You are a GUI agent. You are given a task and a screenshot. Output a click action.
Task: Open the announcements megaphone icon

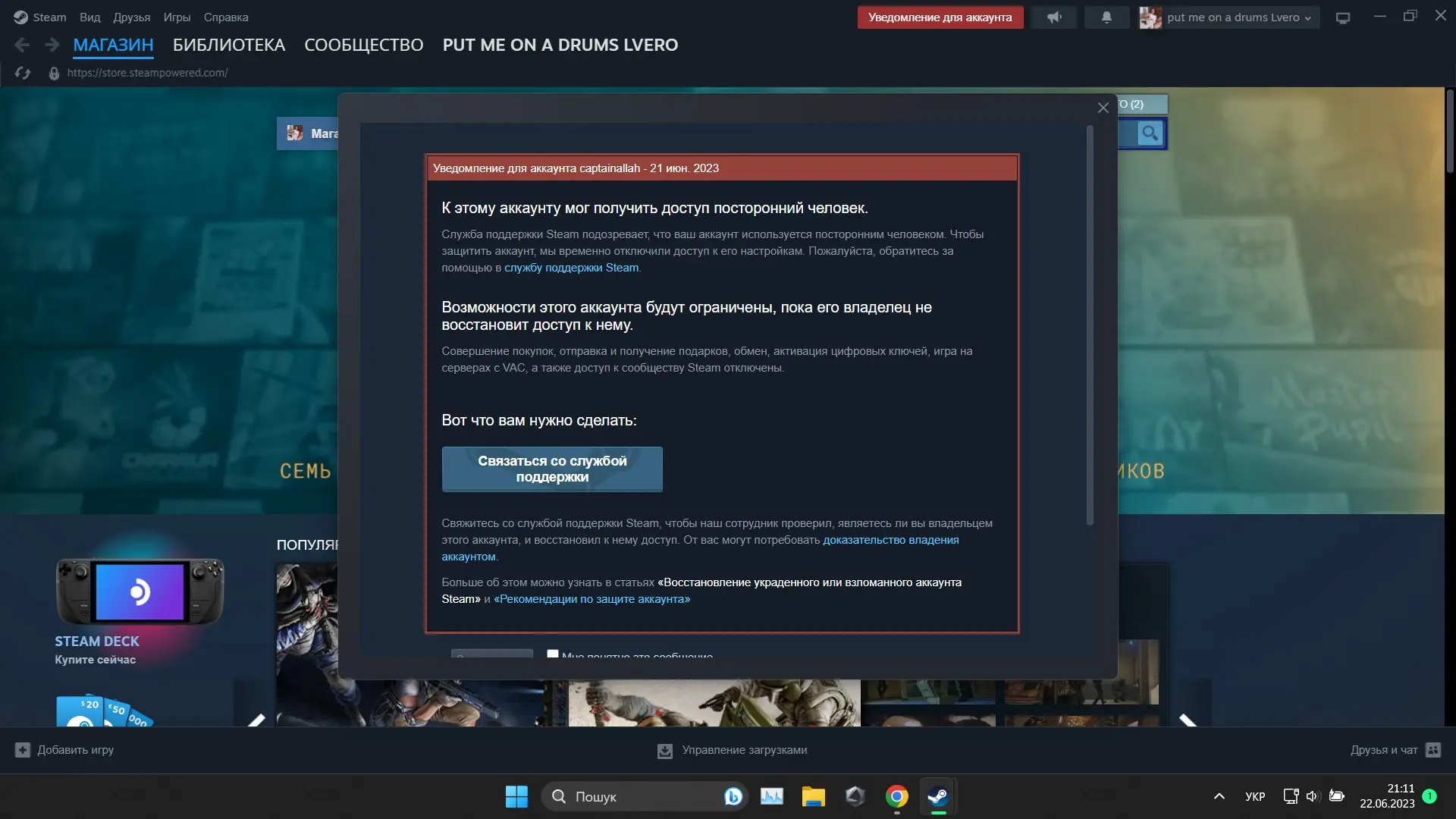tap(1054, 17)
